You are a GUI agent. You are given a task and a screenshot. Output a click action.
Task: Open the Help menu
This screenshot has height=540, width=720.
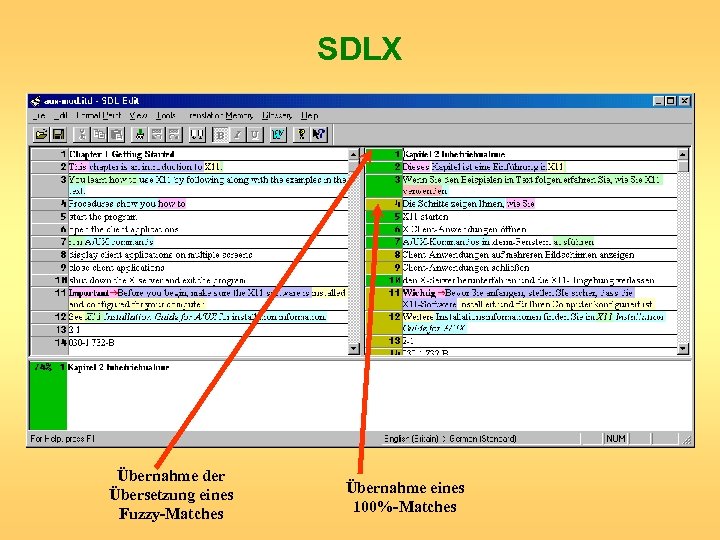click(x=309, y=115)
